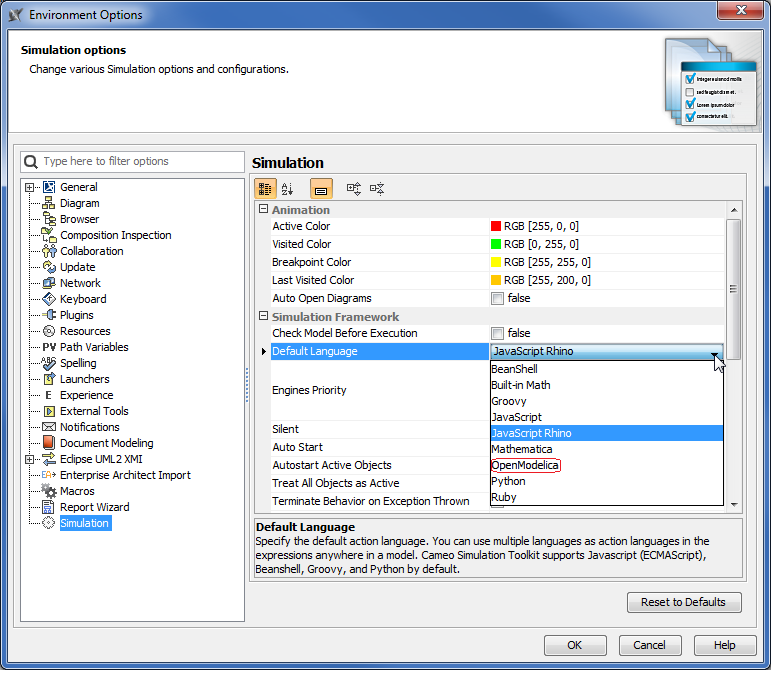Click the filter options input field

tap(133, 162)
